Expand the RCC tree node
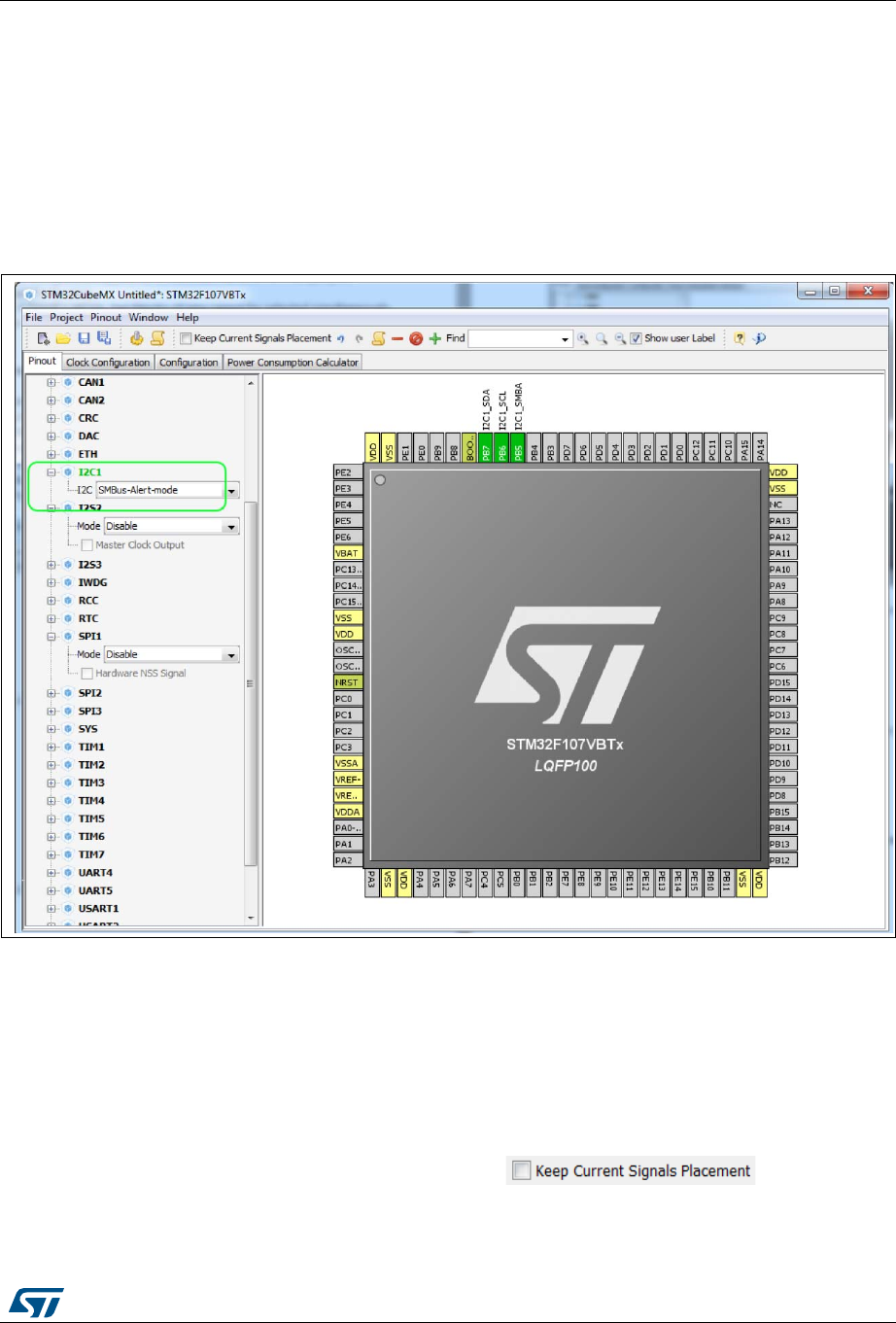This screenshot has height=1323, width=896. pos(52,601)
